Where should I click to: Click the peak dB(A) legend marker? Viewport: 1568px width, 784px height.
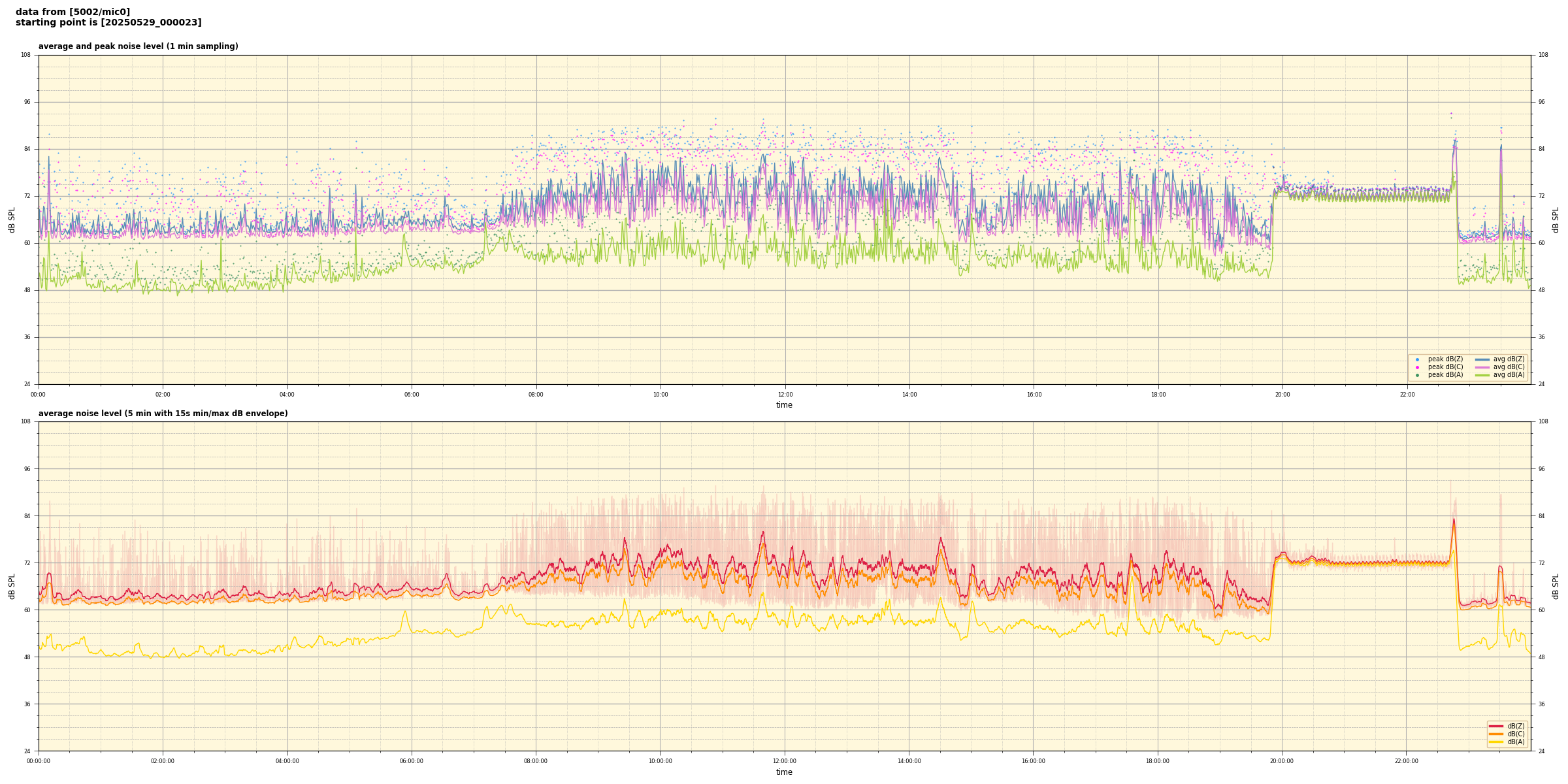(x=1417, y=375)
